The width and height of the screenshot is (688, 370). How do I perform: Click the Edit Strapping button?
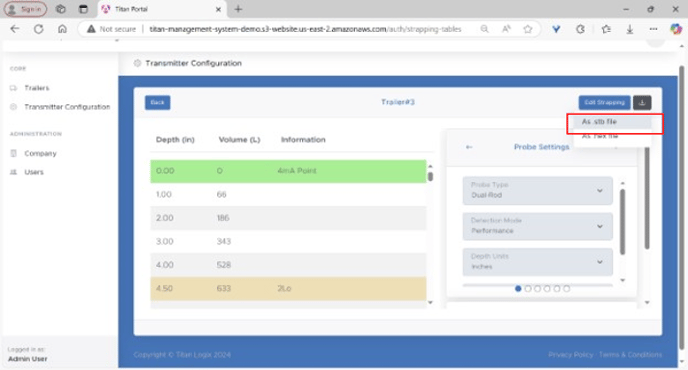[x=604, y=102]
